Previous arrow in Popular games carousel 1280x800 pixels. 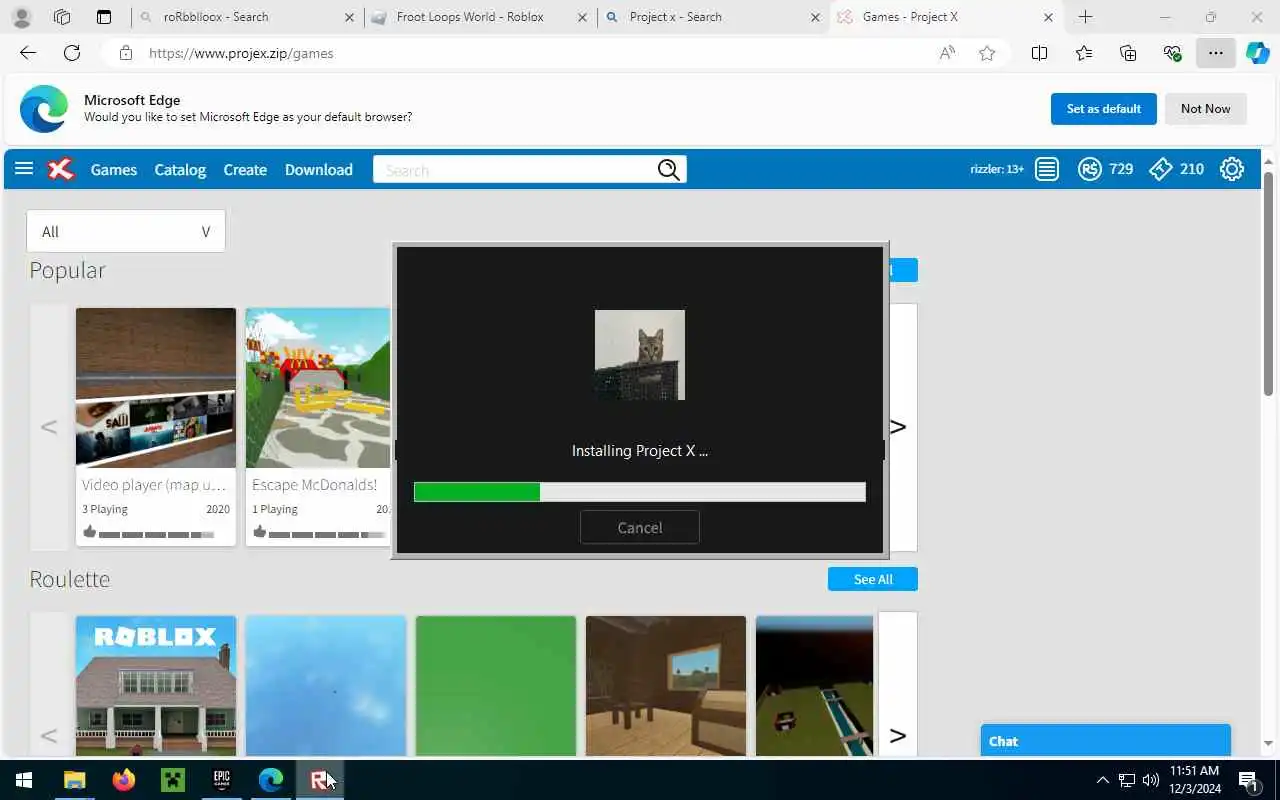coord(48,427)
